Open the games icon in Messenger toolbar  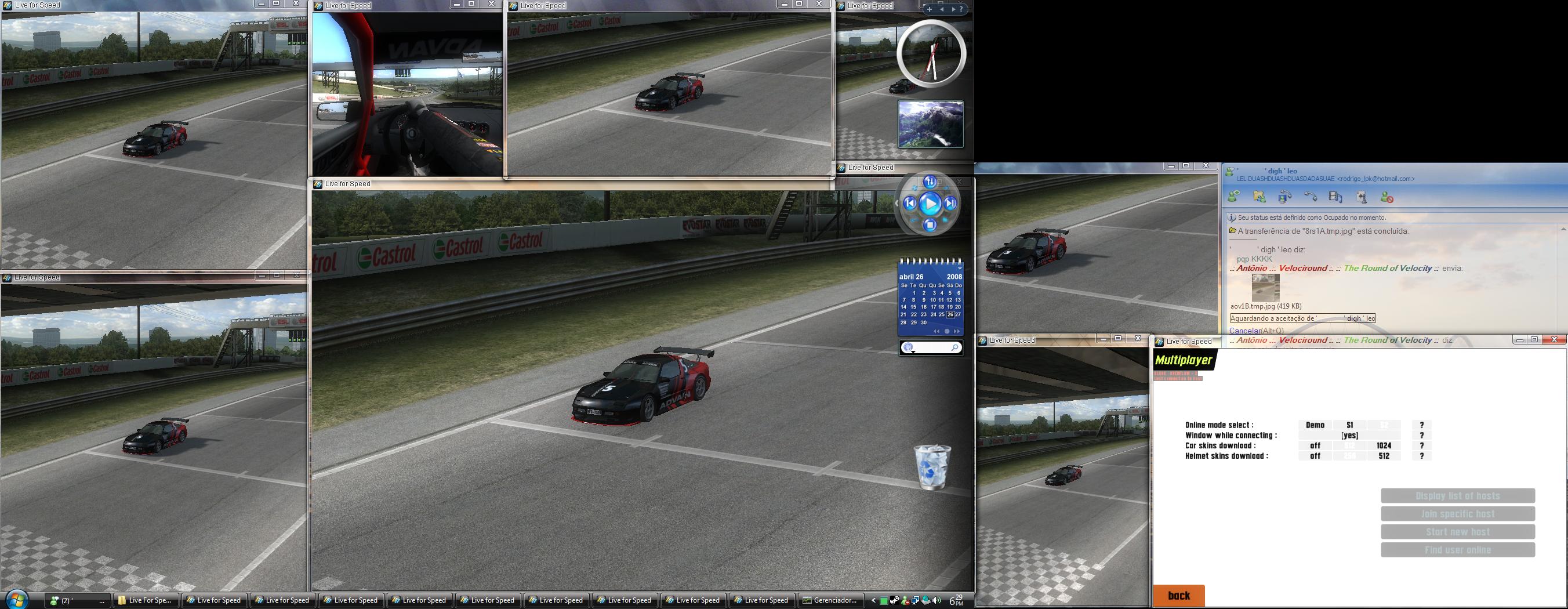click(1362, 197)
